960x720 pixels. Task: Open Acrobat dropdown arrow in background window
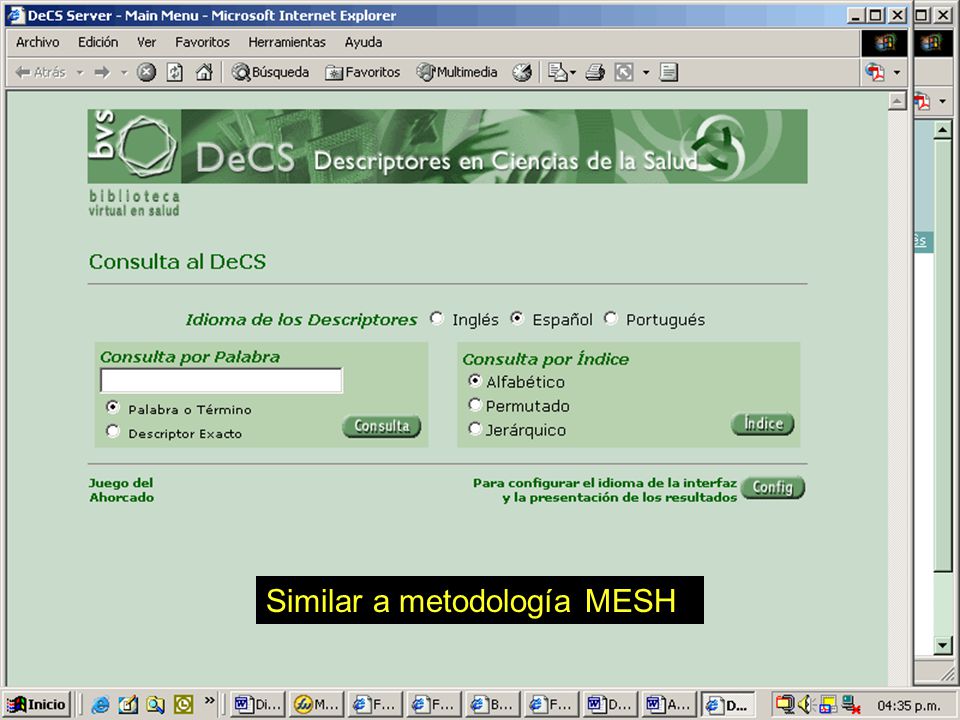coord(943,101)
